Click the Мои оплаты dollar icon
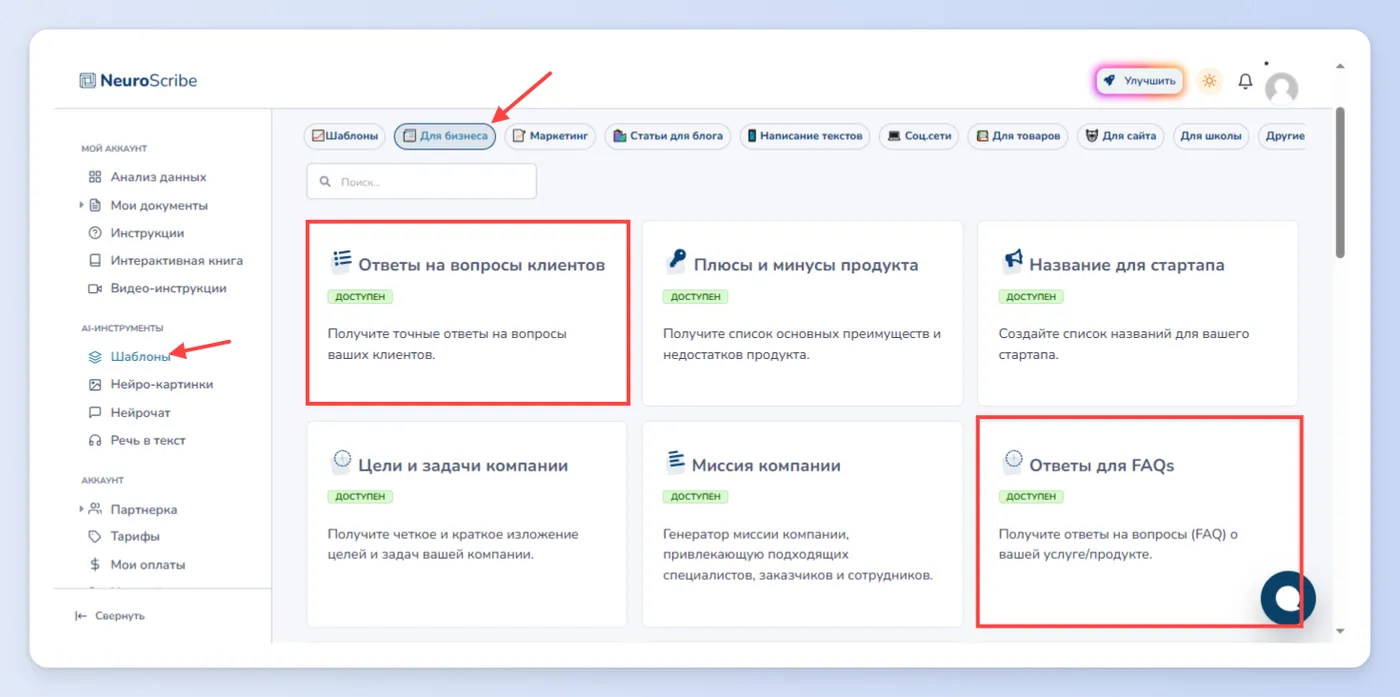Image resolution: width=1400 pixels, height=697 pixels. [x=95, y=565]
